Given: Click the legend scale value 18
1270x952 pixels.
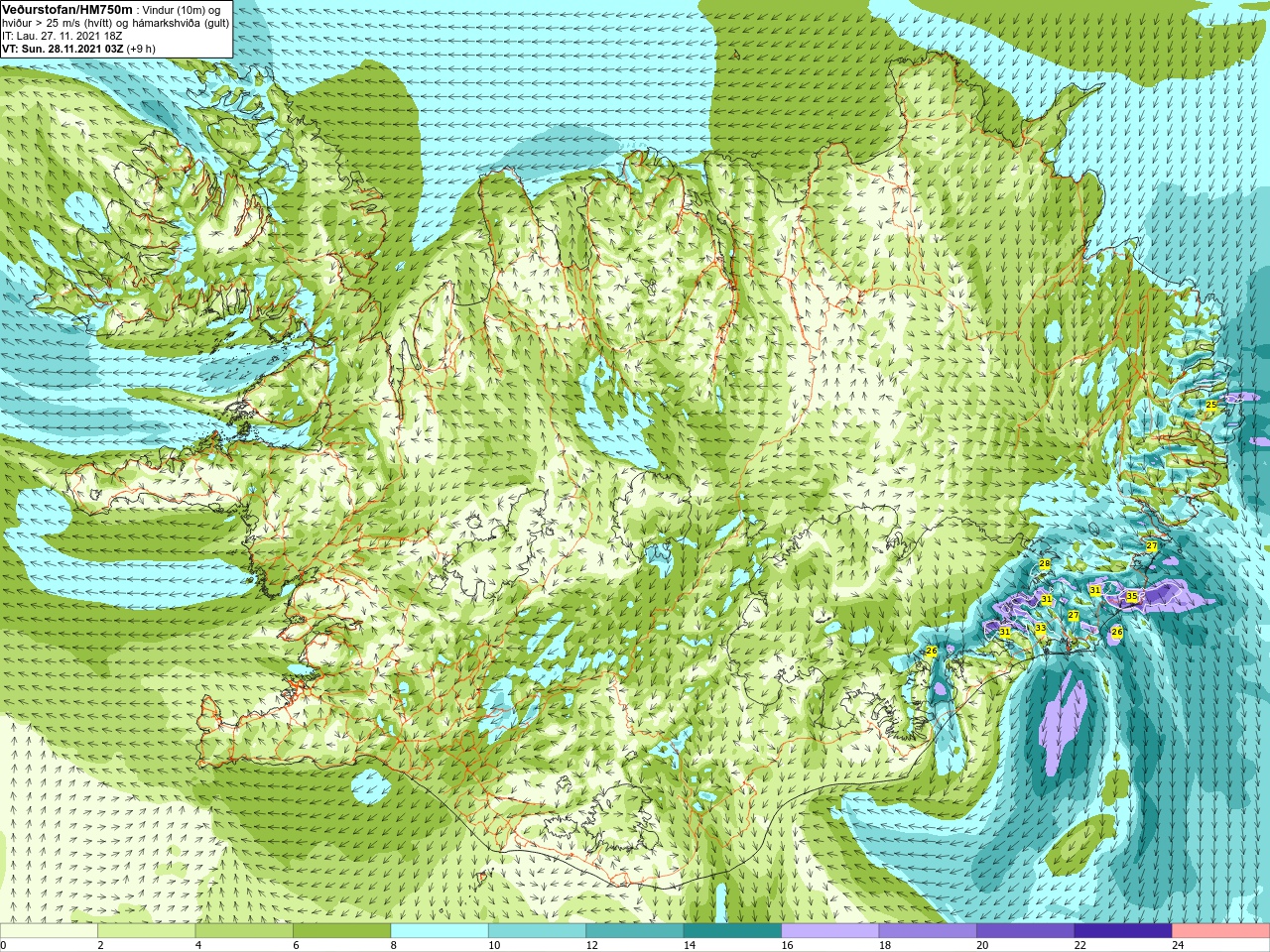Looking at the screenshot, I should click(x=885, y=945).
